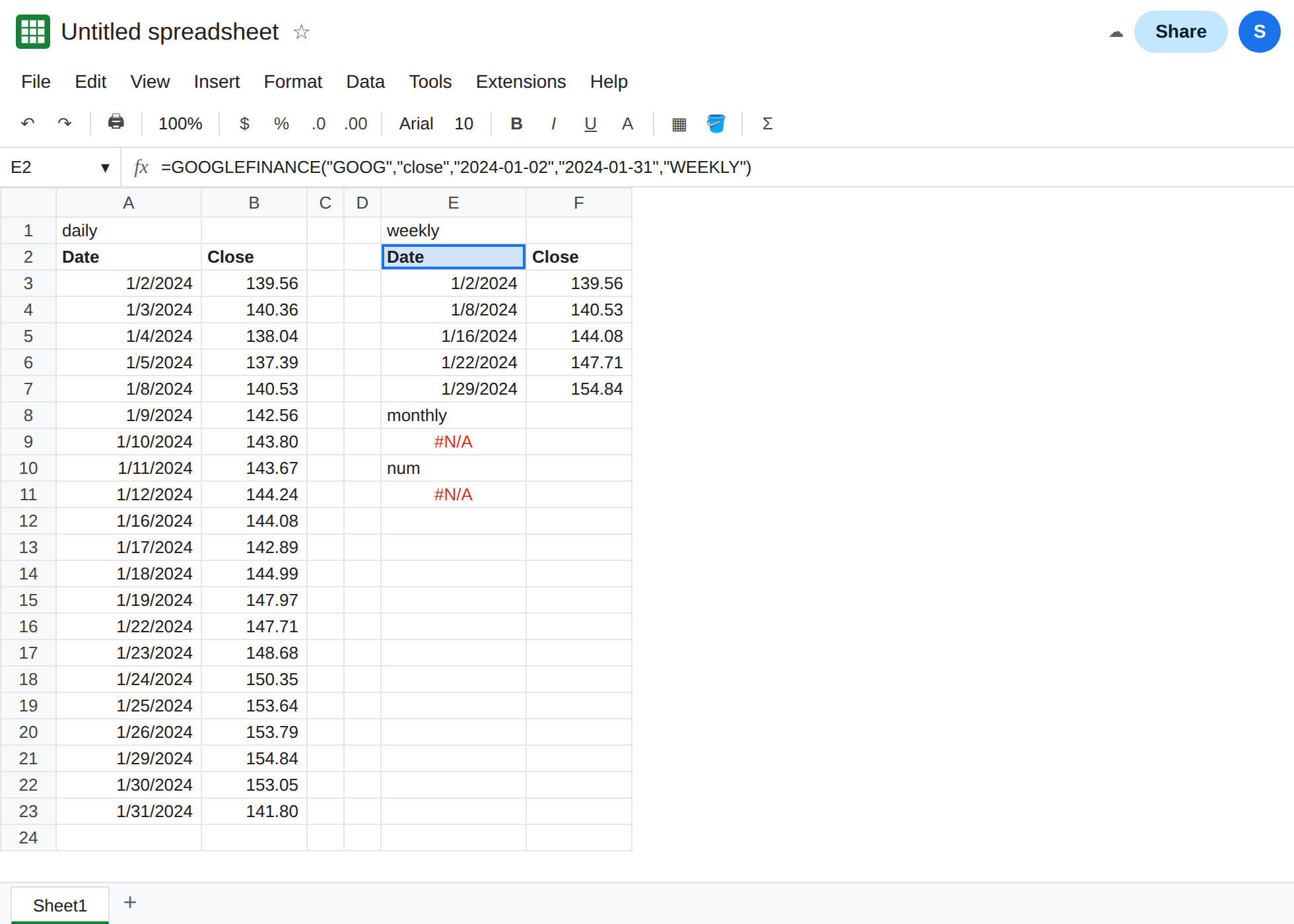
Task: Open the File menu
Action: pos(36,81)
